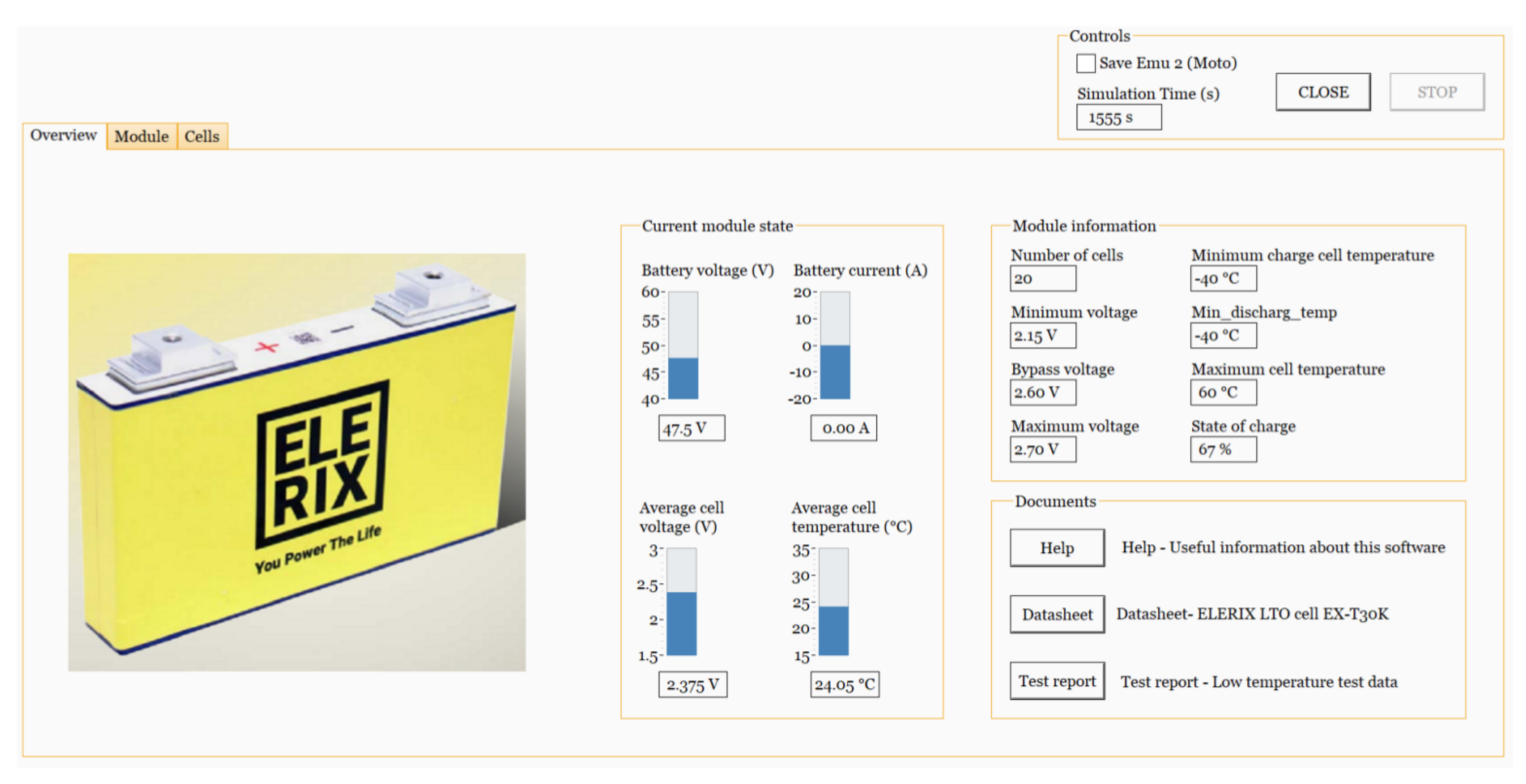The image size is (1526, 784).
Task: Open the ELERIX Datasheet button
Action: click(1057, 614)
